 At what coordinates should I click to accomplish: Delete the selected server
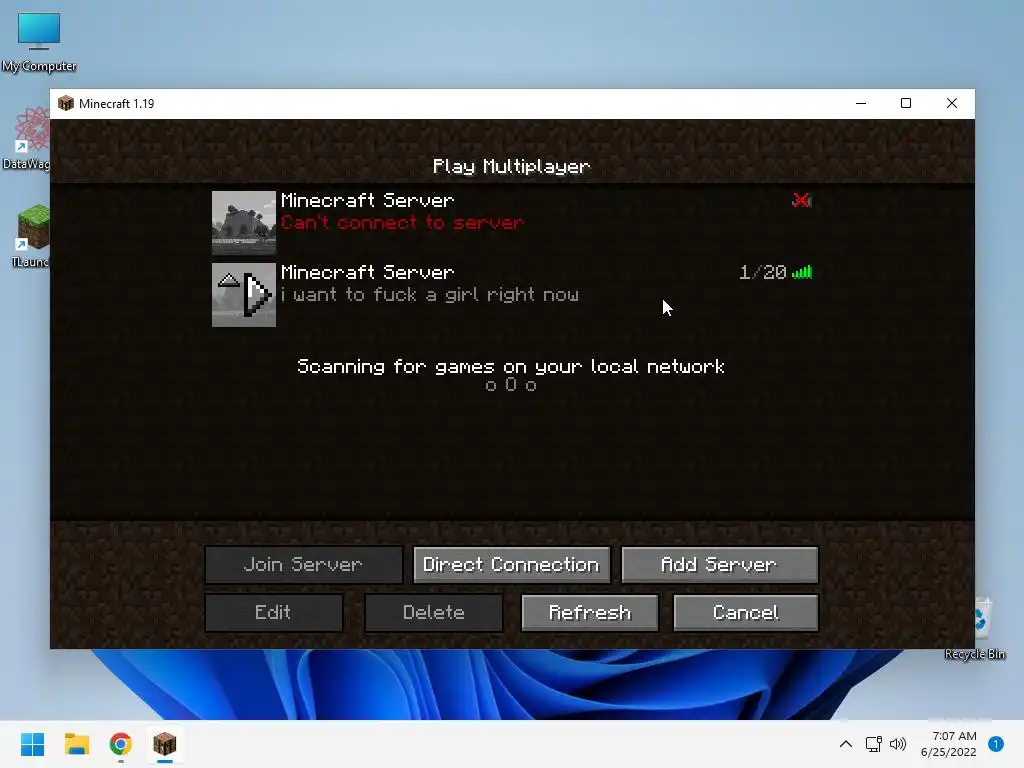[x=434, y=613]
